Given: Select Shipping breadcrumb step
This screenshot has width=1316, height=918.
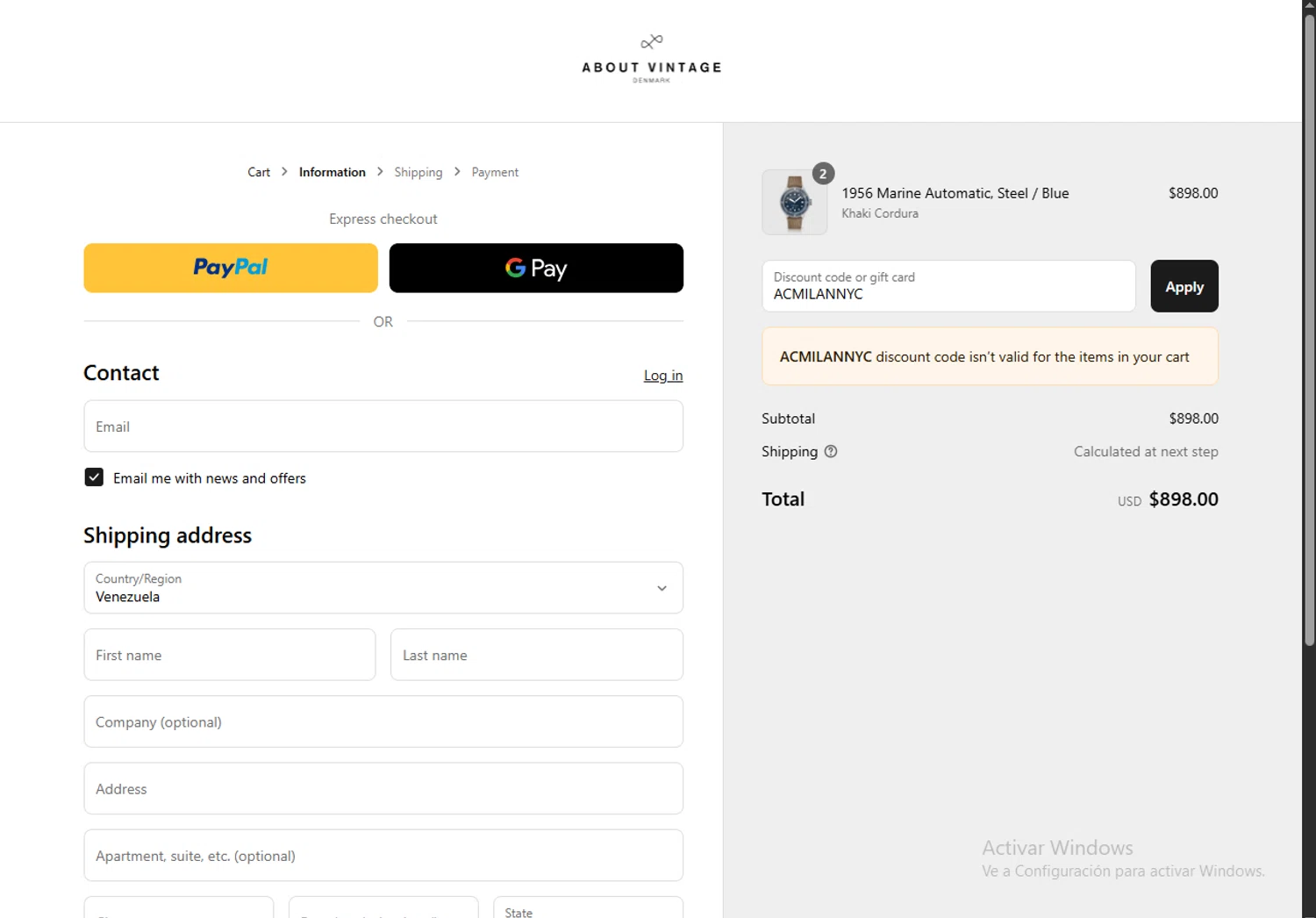Looking at the screenshot, I should click(418, 172).
